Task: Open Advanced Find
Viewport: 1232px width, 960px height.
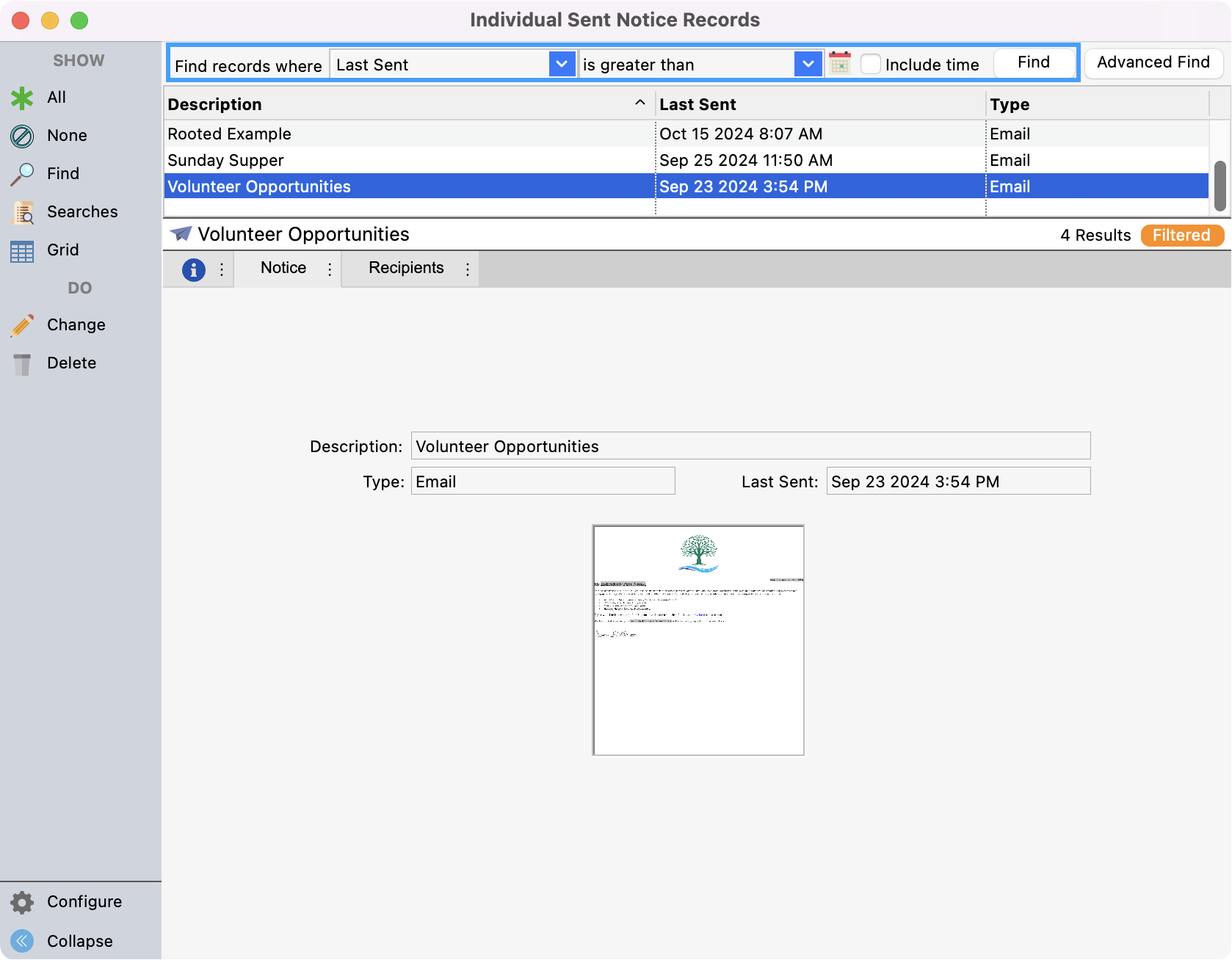Action: (x=1153, y=62)
